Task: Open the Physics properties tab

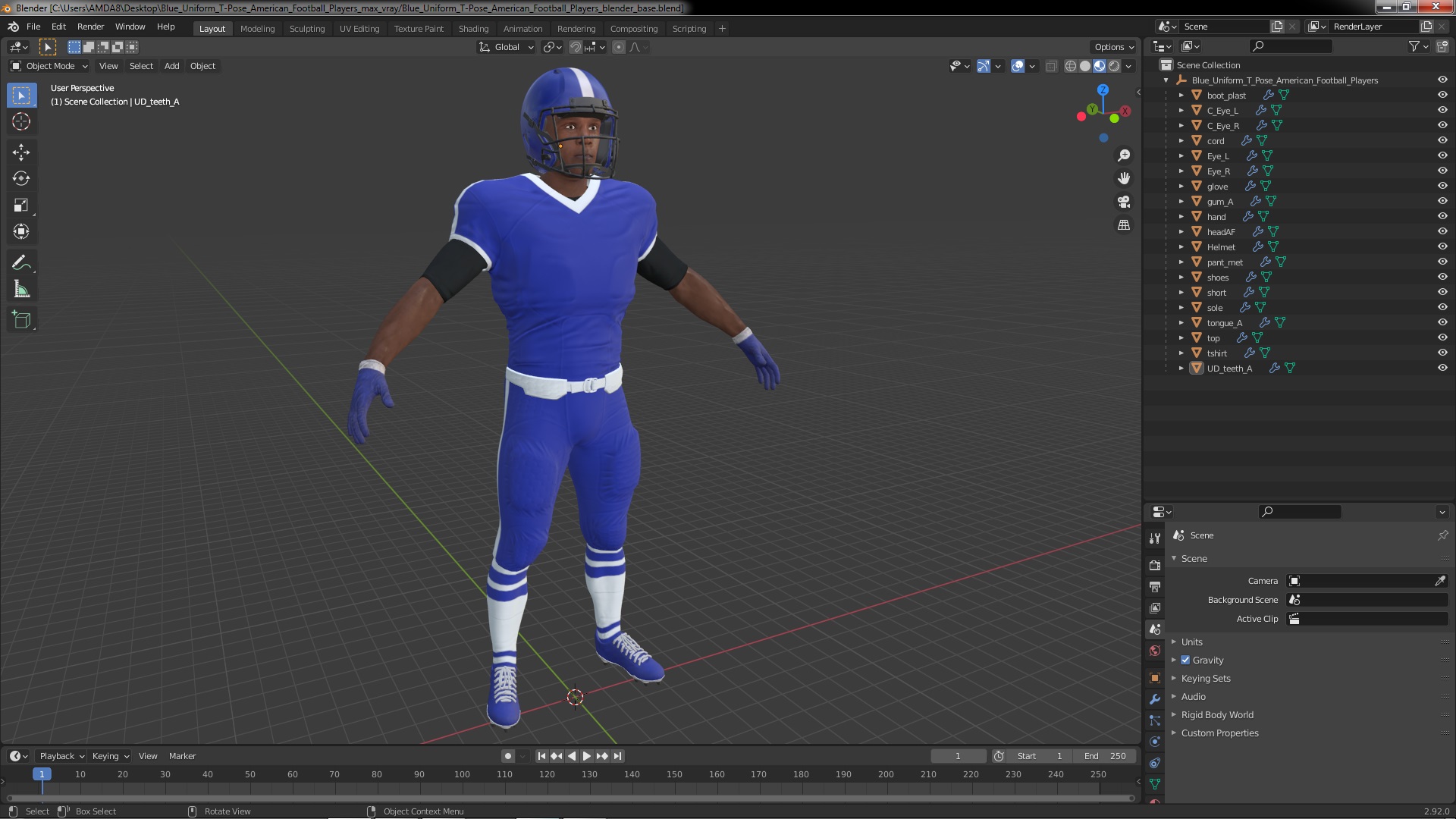Action: [1155, 742]
